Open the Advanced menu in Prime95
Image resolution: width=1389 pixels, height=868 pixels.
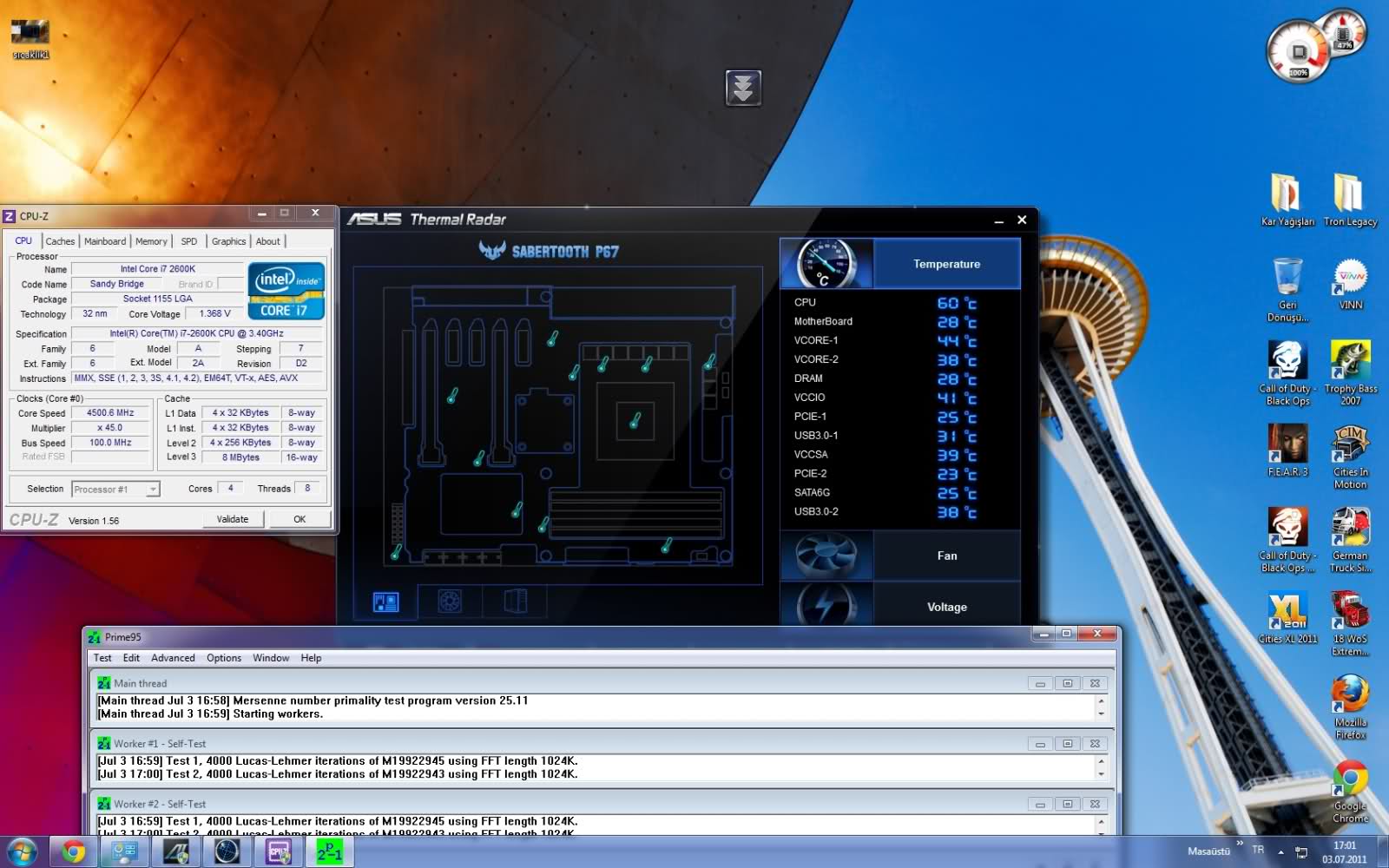(173, 658)
